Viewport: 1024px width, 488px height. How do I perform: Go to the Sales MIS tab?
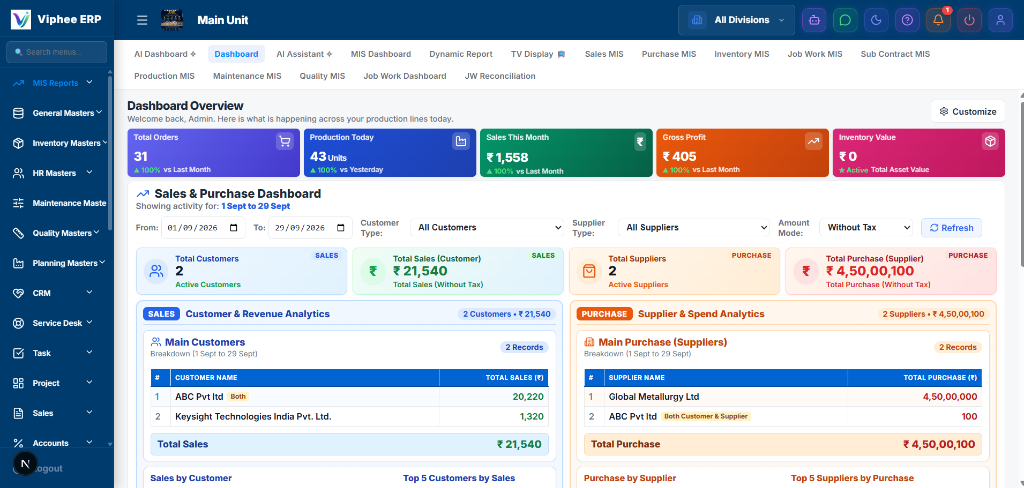[604, 54]
